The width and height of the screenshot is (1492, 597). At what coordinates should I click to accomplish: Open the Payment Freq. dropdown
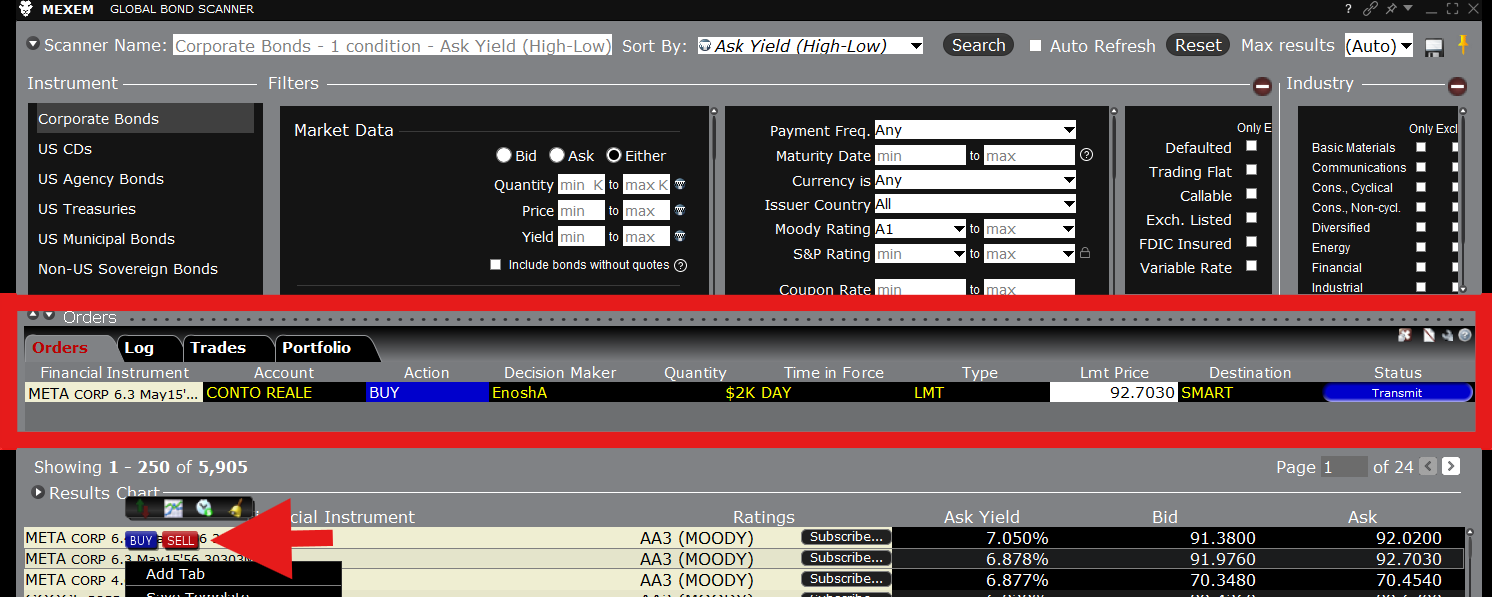click(975, 130)
